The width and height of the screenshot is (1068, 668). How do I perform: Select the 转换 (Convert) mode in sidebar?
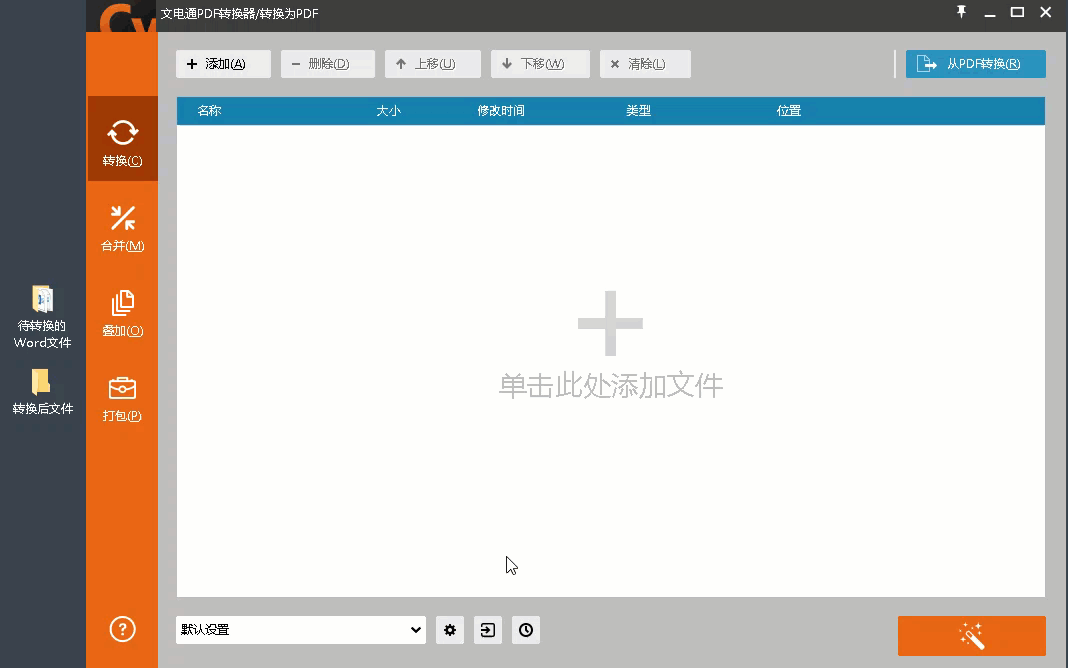pos(122,140)
